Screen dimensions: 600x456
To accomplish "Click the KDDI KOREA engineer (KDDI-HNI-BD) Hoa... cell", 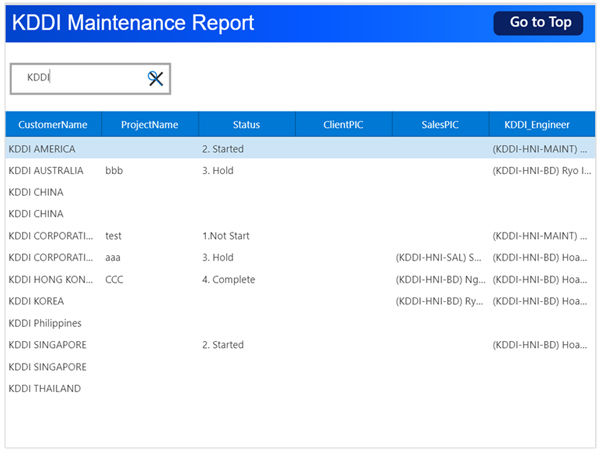I will [540, 301].
